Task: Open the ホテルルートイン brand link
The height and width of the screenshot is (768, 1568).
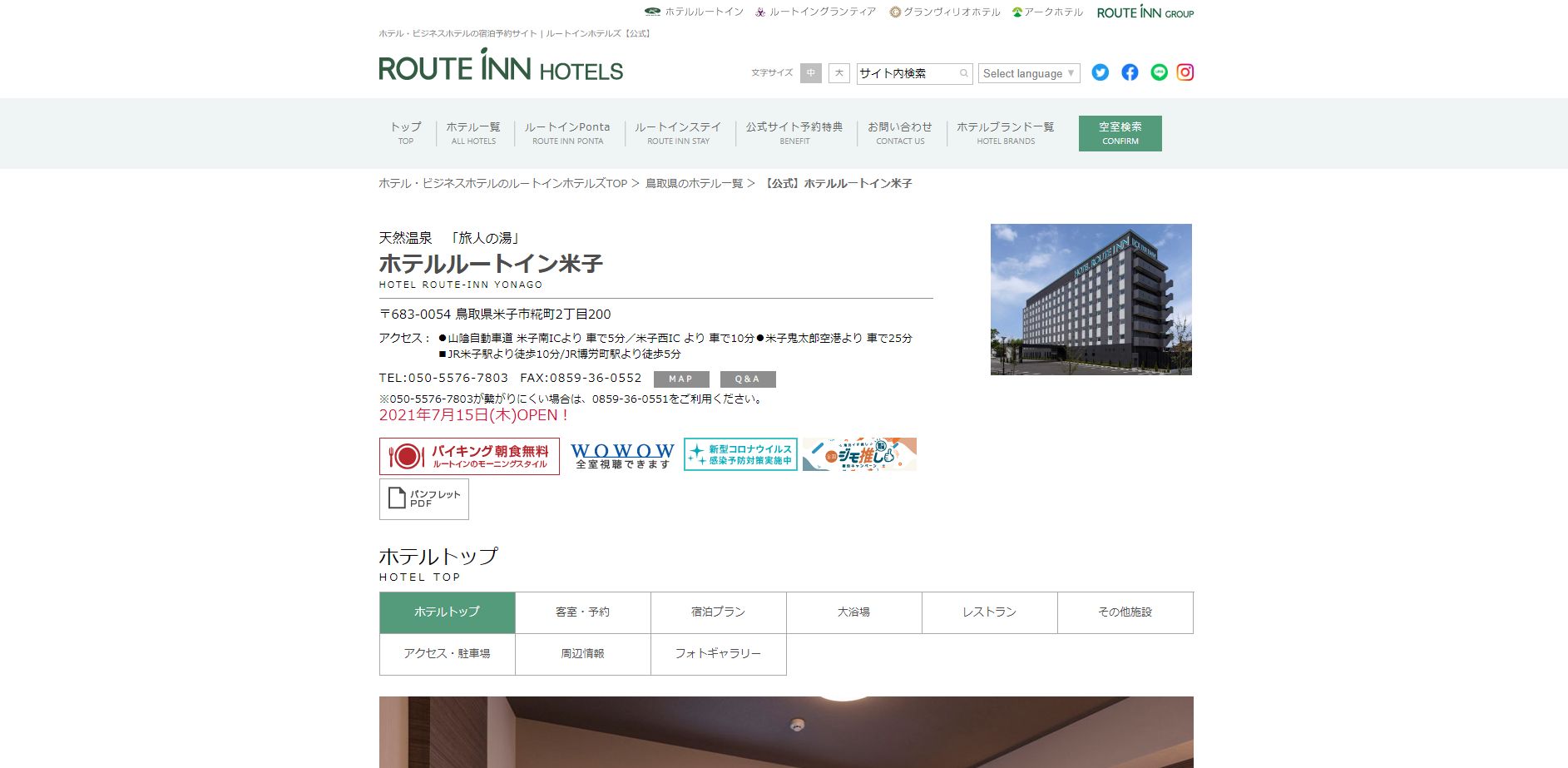Action: tap(694, 12)
